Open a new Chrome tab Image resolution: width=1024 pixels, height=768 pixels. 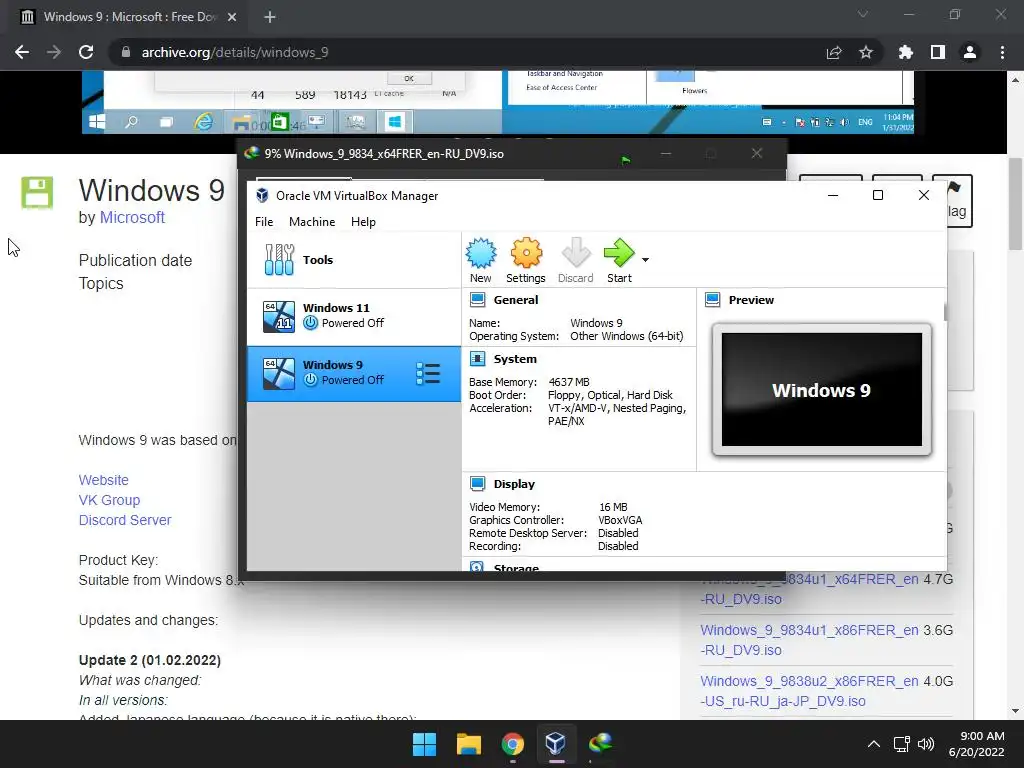pos(270,17)
